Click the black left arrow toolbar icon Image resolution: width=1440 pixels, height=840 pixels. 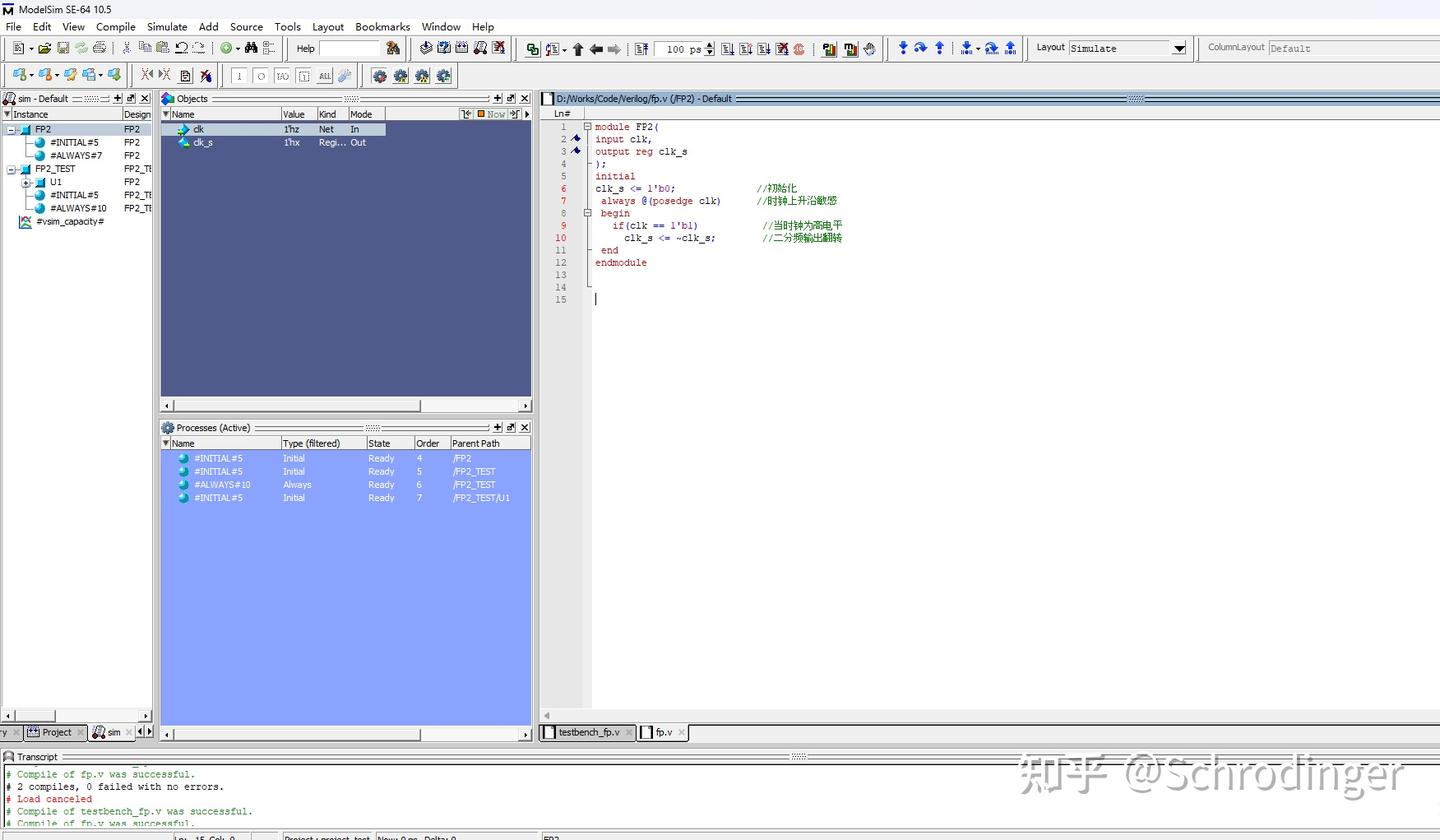point(596,49)
